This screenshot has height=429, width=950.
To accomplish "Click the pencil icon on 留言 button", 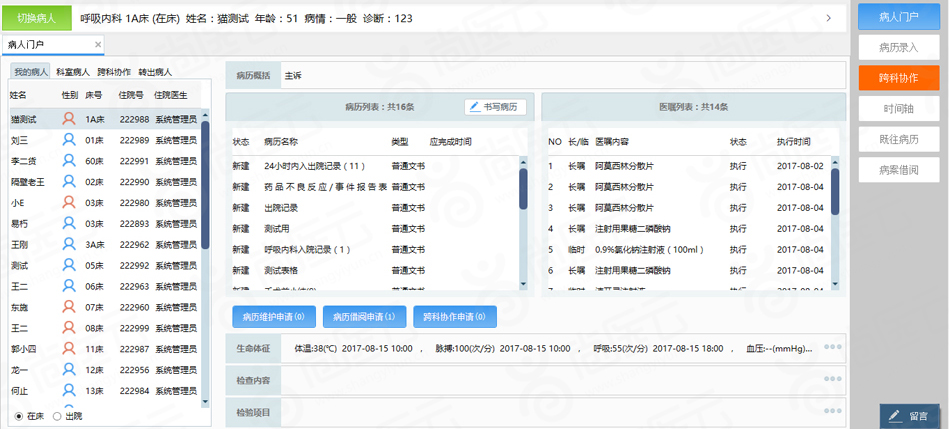I will click(x=894, y=416).
